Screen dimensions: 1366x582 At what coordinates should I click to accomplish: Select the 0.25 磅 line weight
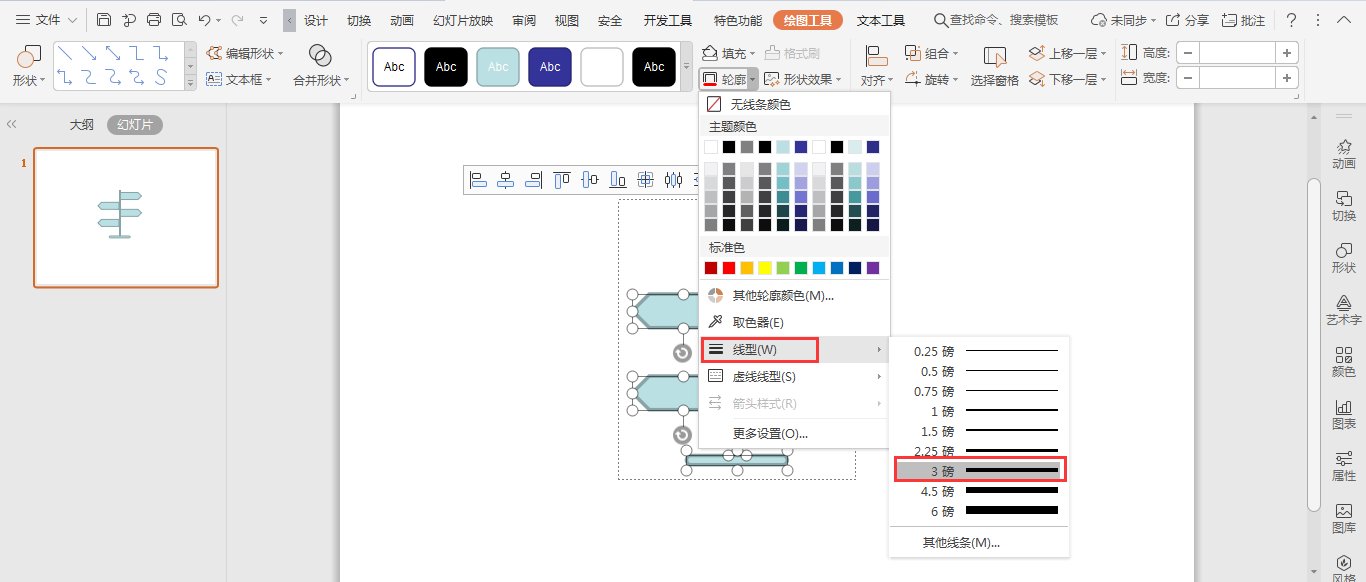coord(980,351)
